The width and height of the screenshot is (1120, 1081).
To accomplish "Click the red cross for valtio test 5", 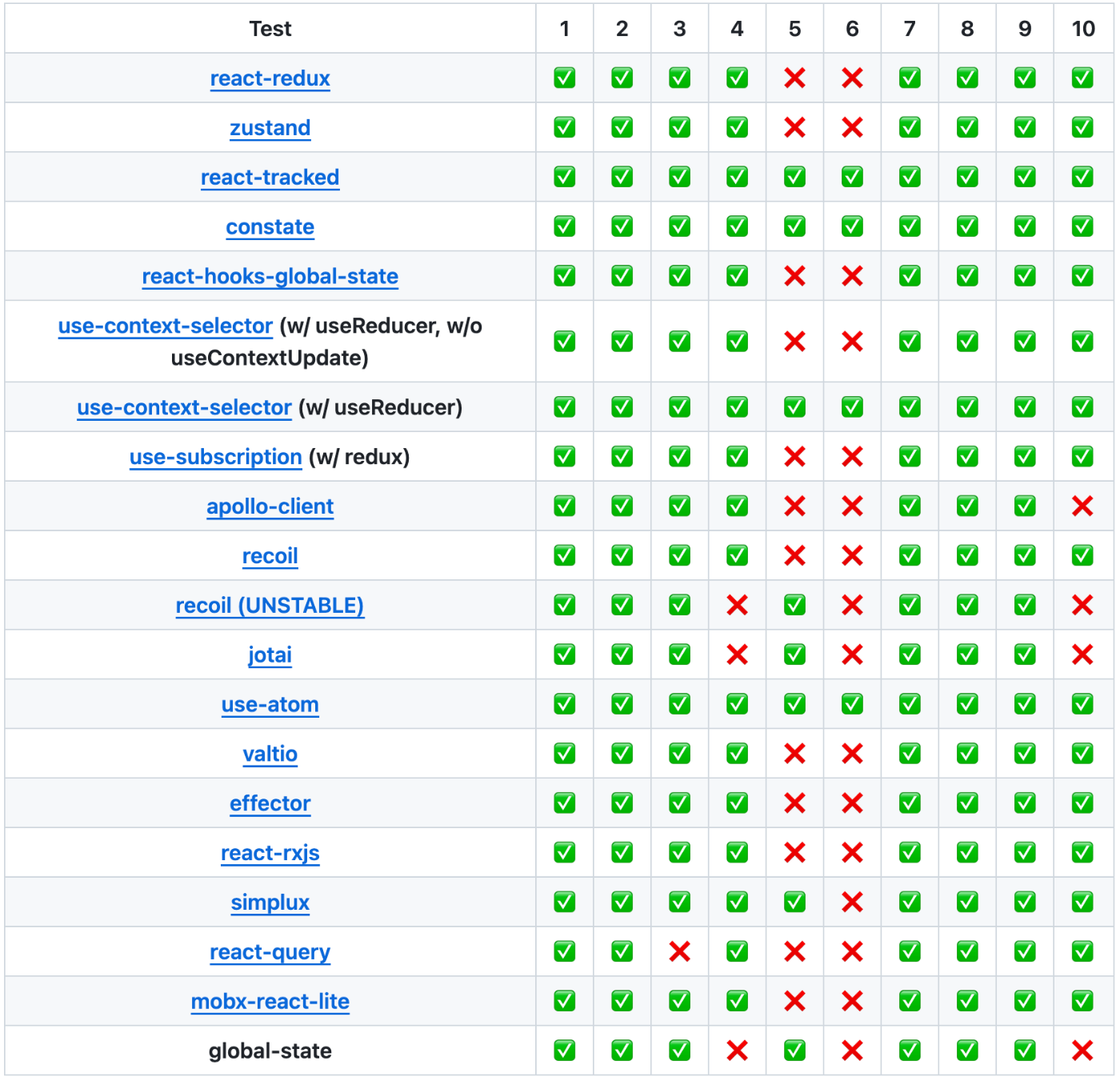I will point(794,754).
